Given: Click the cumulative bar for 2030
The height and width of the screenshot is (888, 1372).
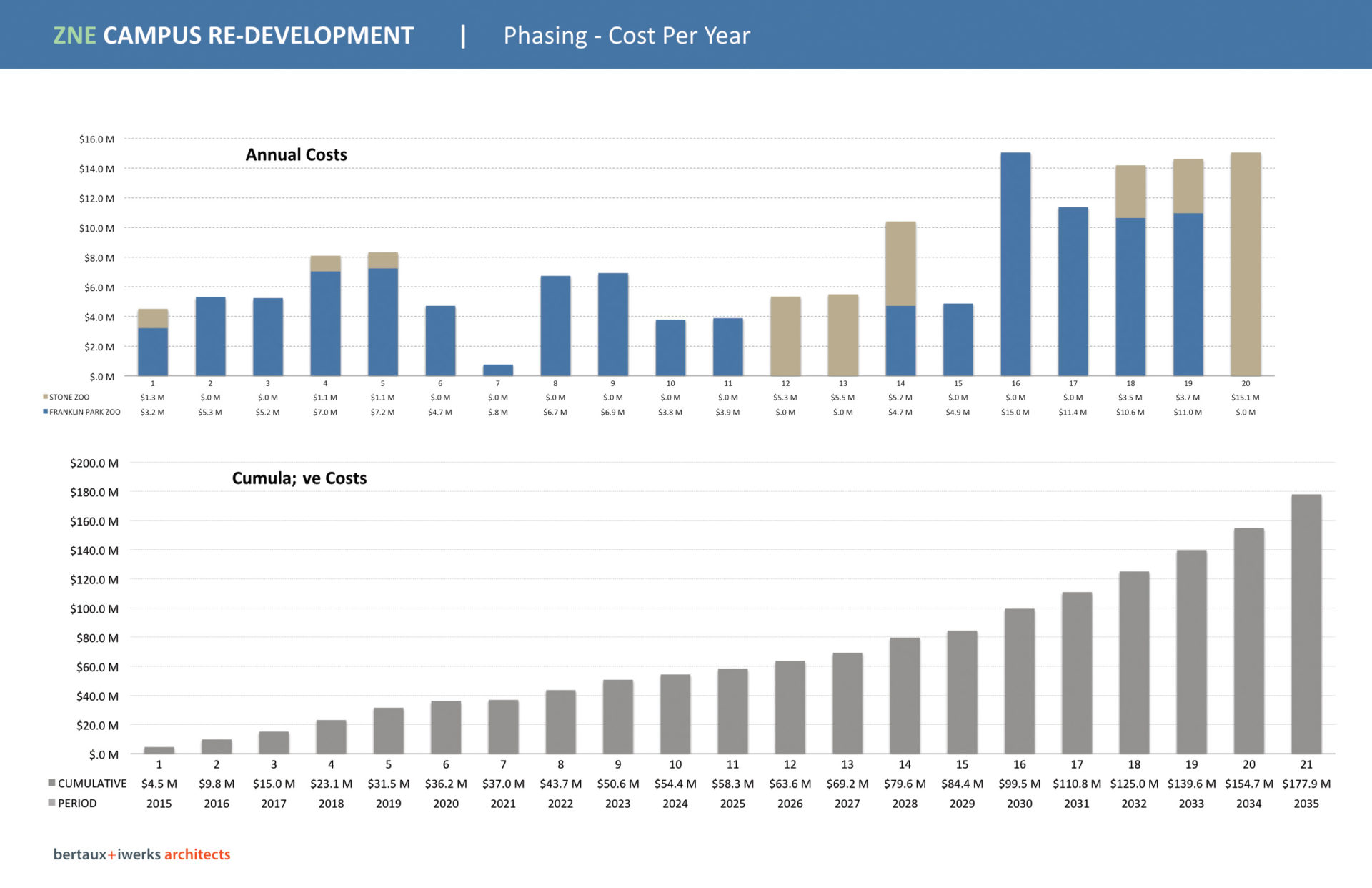Looking at the screenshot, I should (x=1020, y=681).
